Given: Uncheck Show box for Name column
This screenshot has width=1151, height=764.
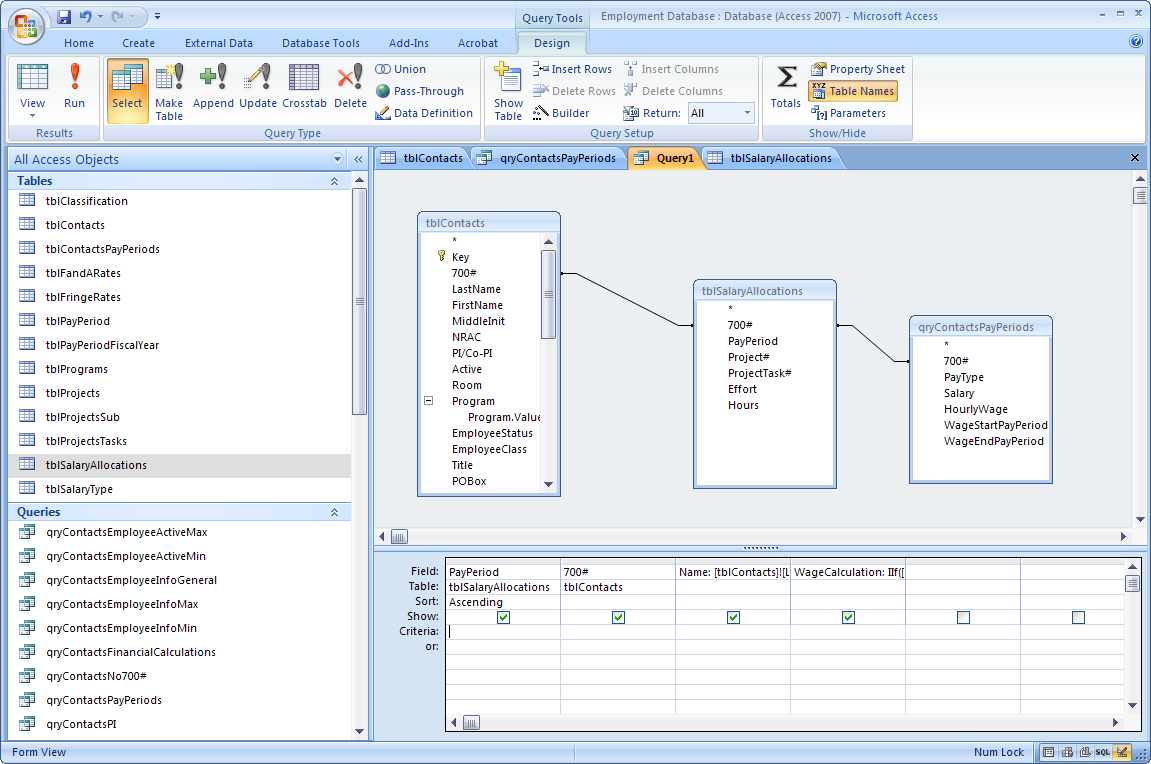Looking at the screenshot, I should pyautogui.click(x=733, y=617).
